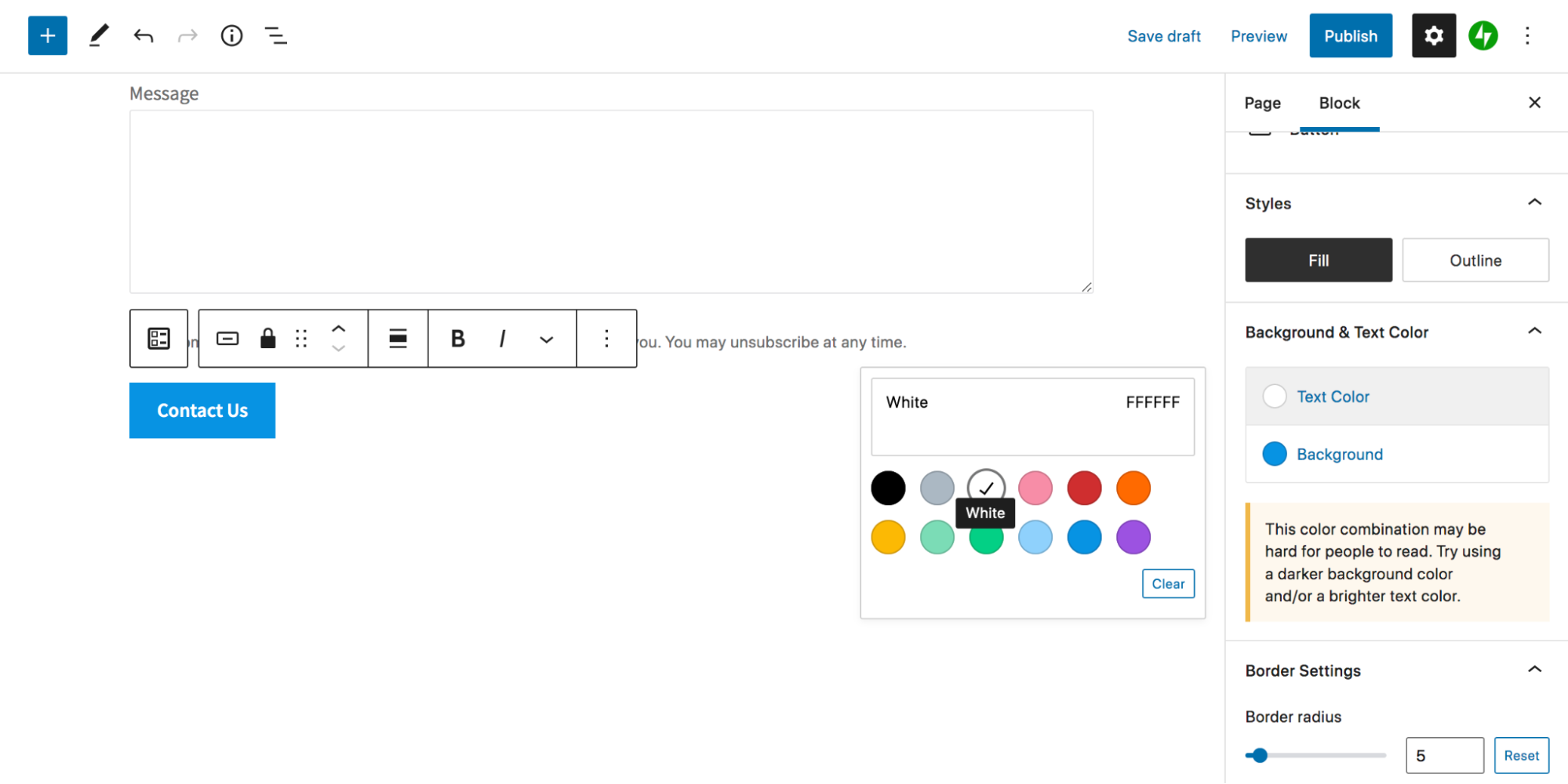Select the Outline style
This screenshot has height=784, width=1568.
click(1475, 260)
